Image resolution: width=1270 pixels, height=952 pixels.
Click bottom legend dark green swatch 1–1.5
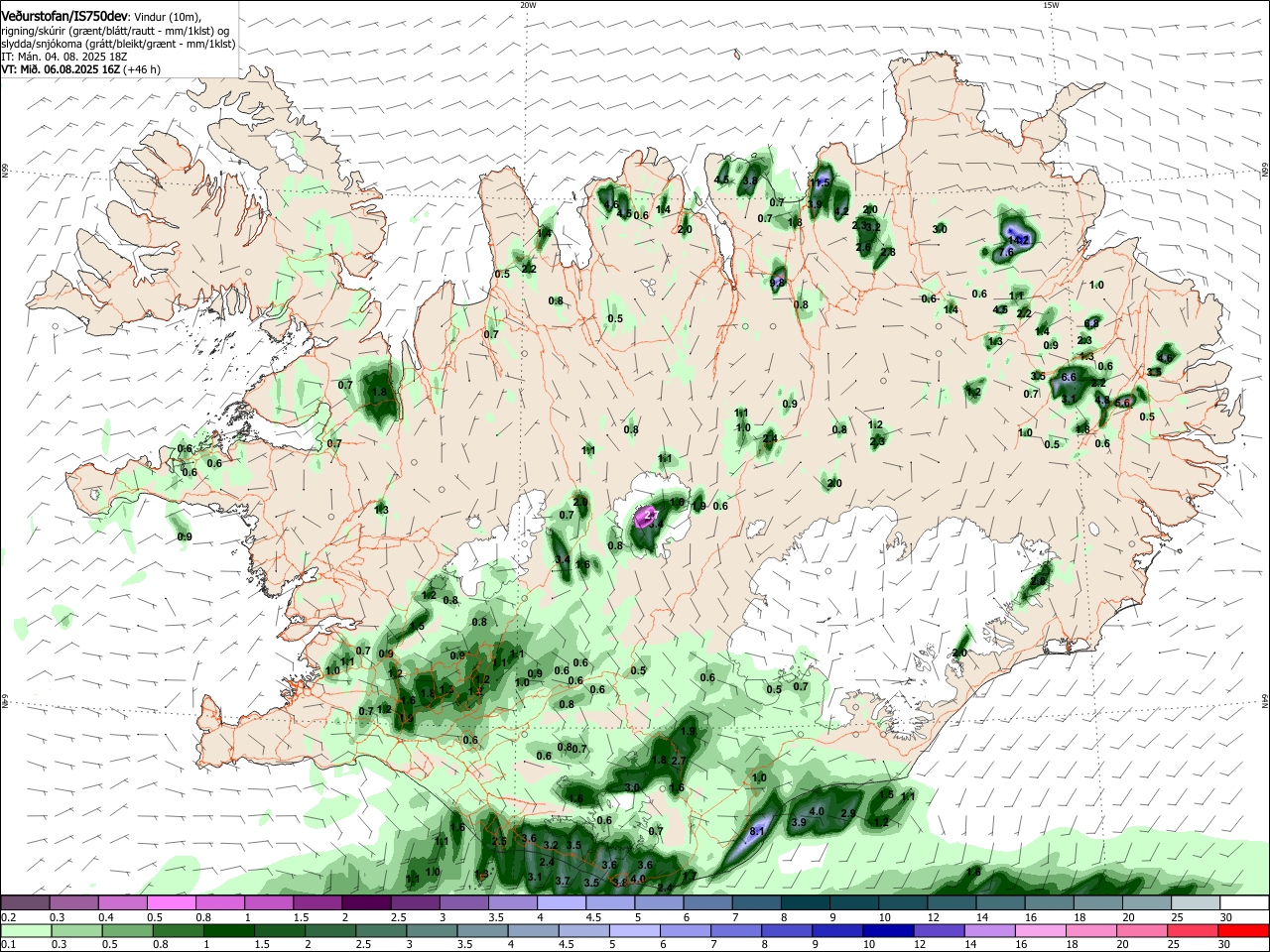coord(227,930)
